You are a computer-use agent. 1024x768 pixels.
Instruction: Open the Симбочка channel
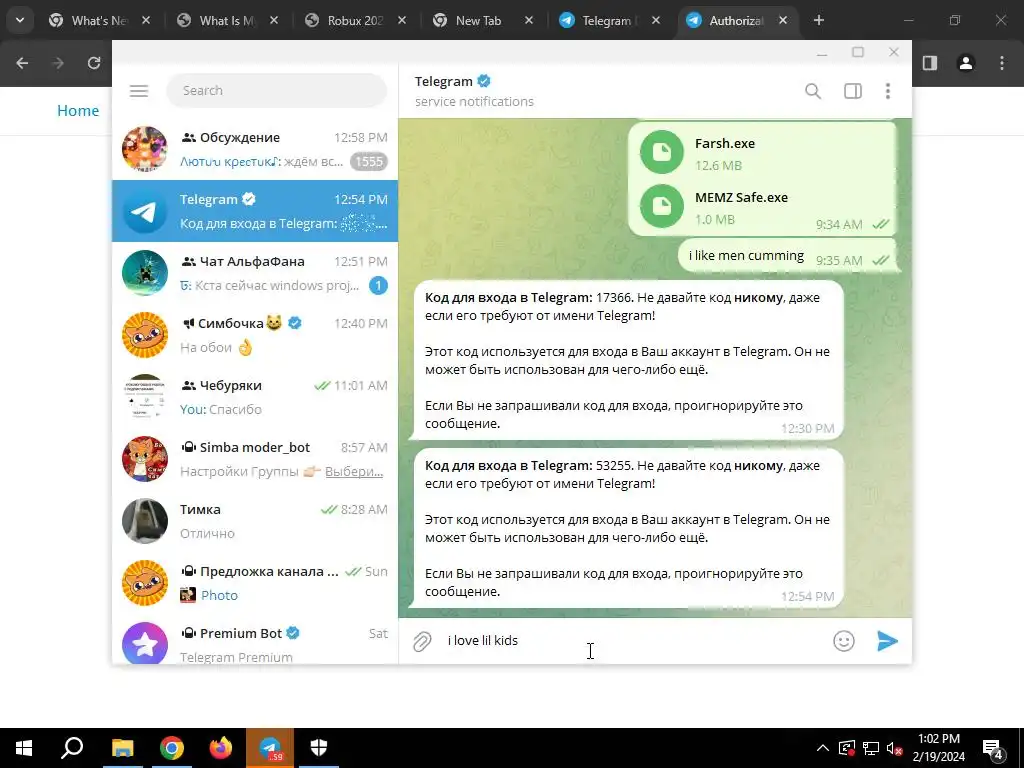pos(255,335)
